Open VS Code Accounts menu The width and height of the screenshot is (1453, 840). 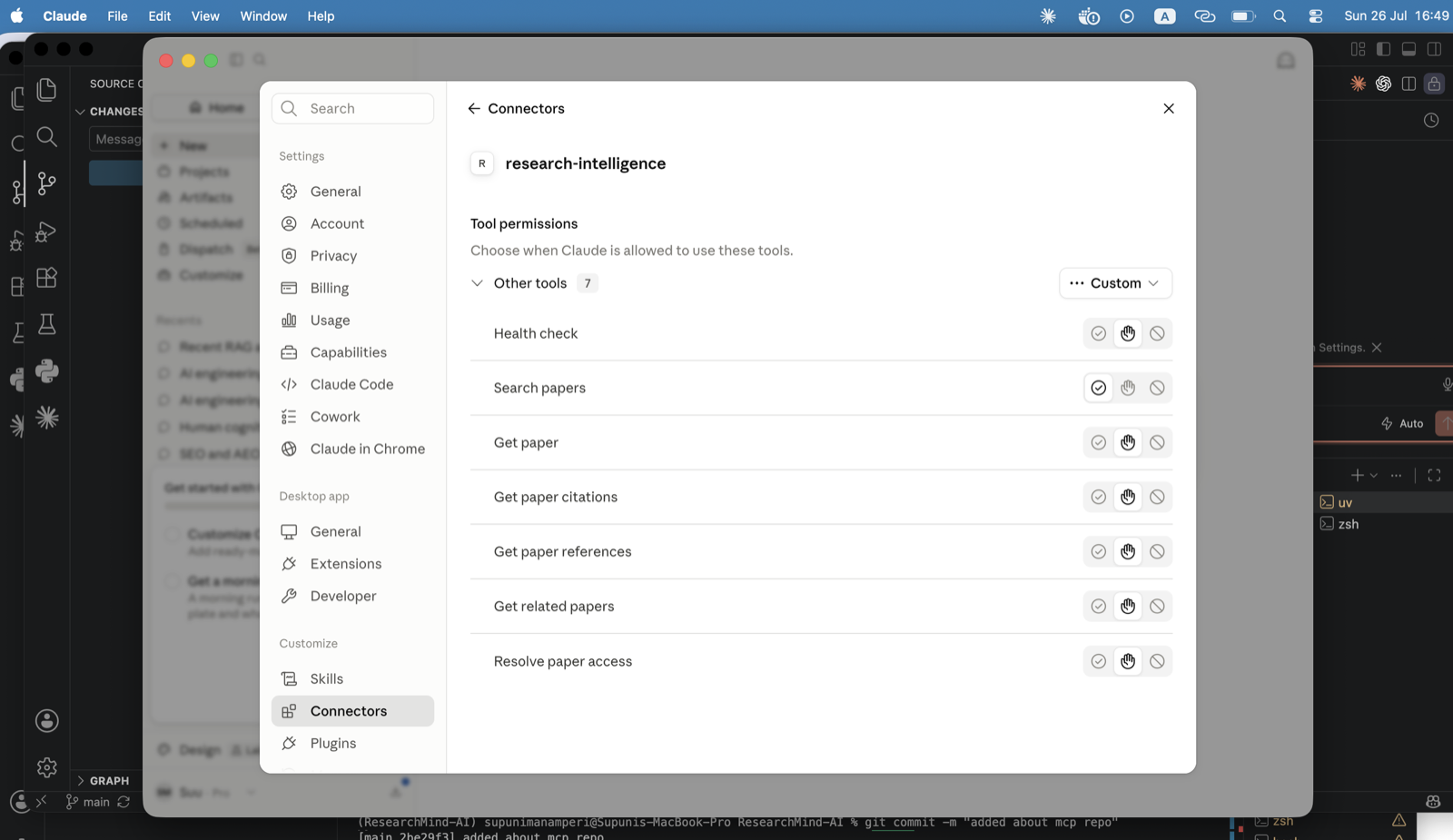click(x=46, y=721)
